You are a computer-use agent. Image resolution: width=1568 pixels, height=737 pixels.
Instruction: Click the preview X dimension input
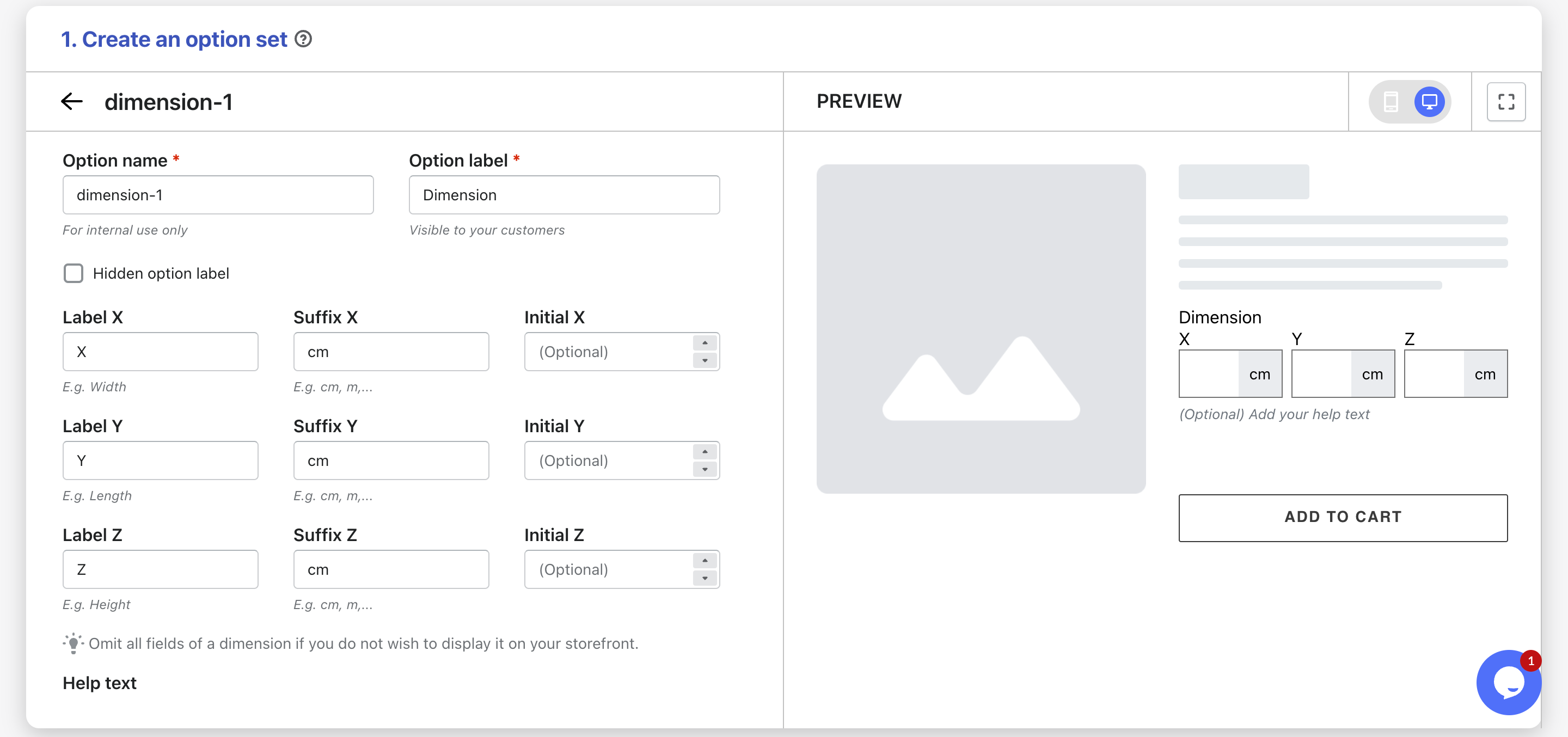(1209, 374)
